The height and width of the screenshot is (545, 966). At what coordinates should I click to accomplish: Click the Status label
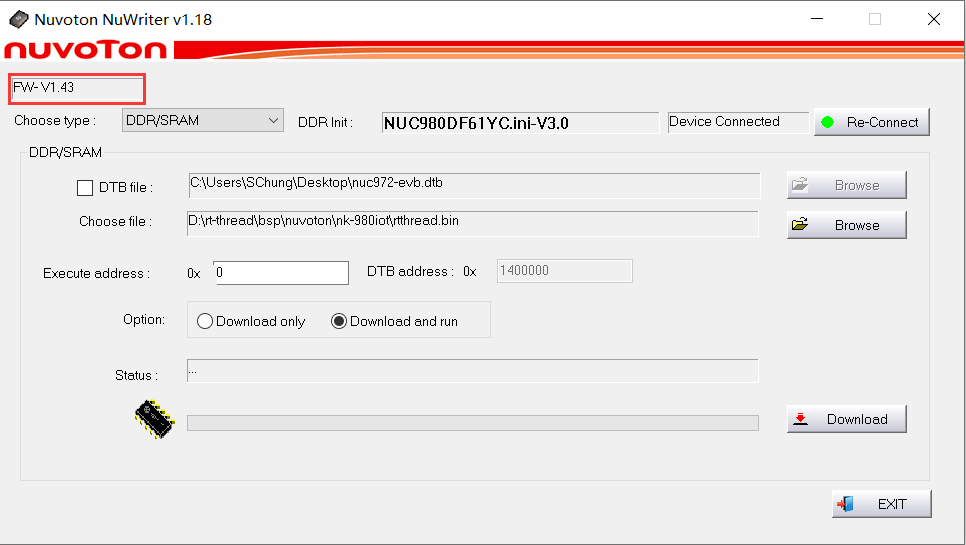point(136,376)
